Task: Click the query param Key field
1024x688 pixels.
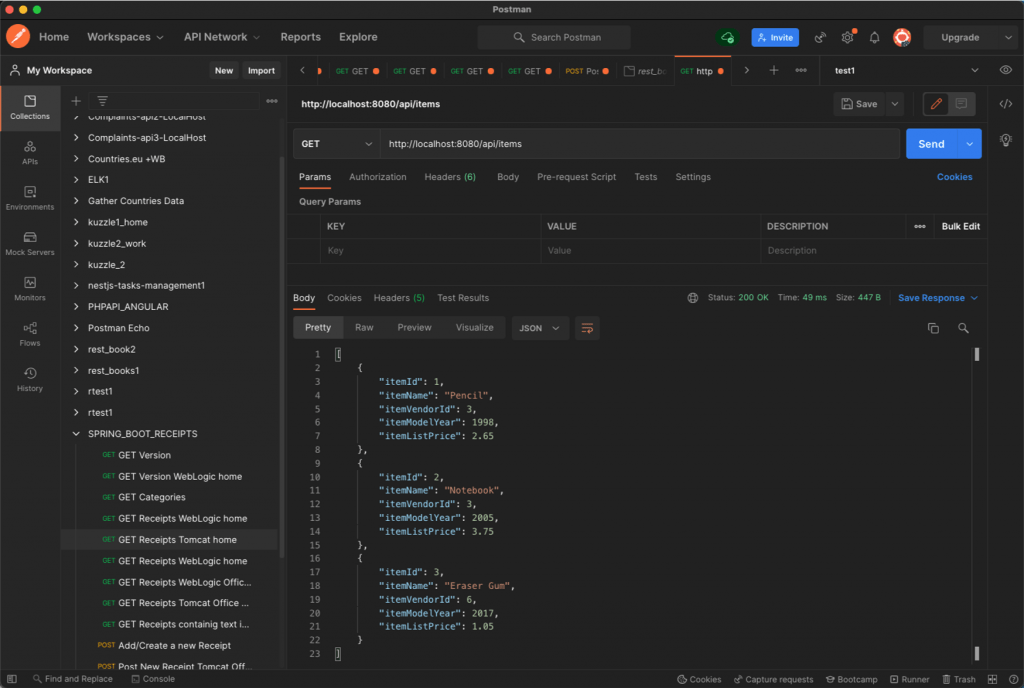Action: pyautogui.click(x=430, y=251)
